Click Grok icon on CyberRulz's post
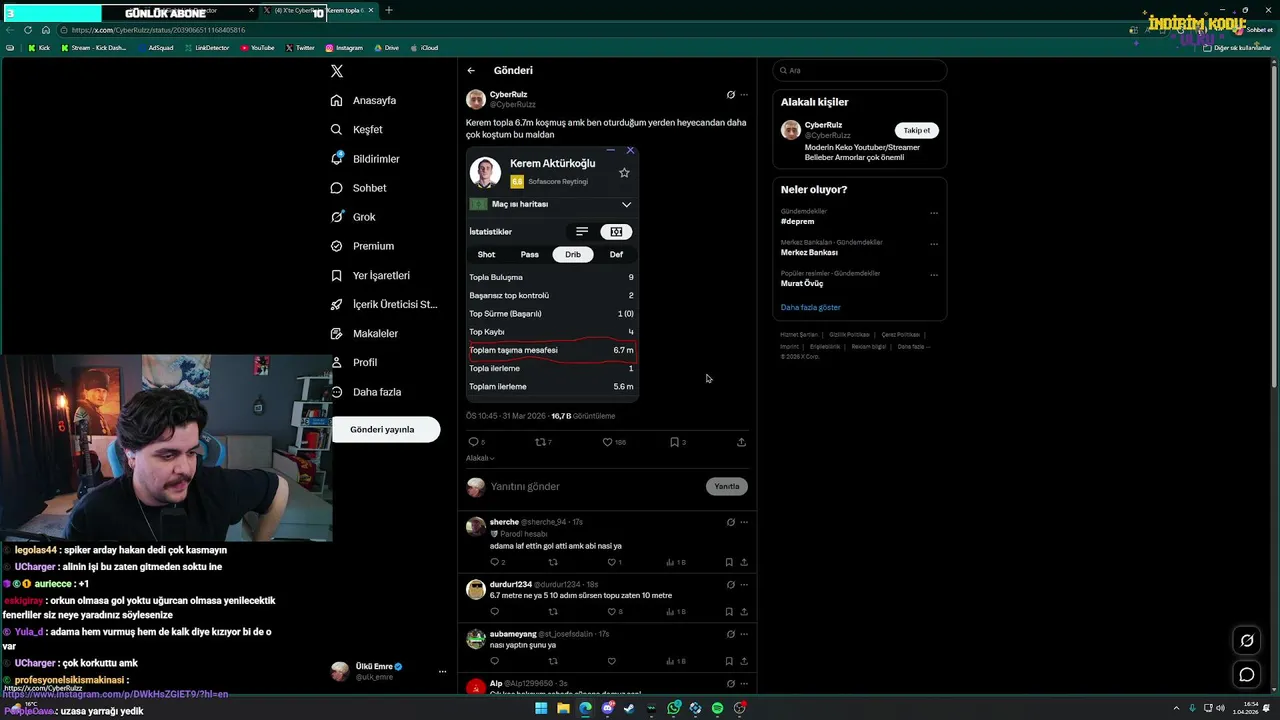 (x=730, y=95)
